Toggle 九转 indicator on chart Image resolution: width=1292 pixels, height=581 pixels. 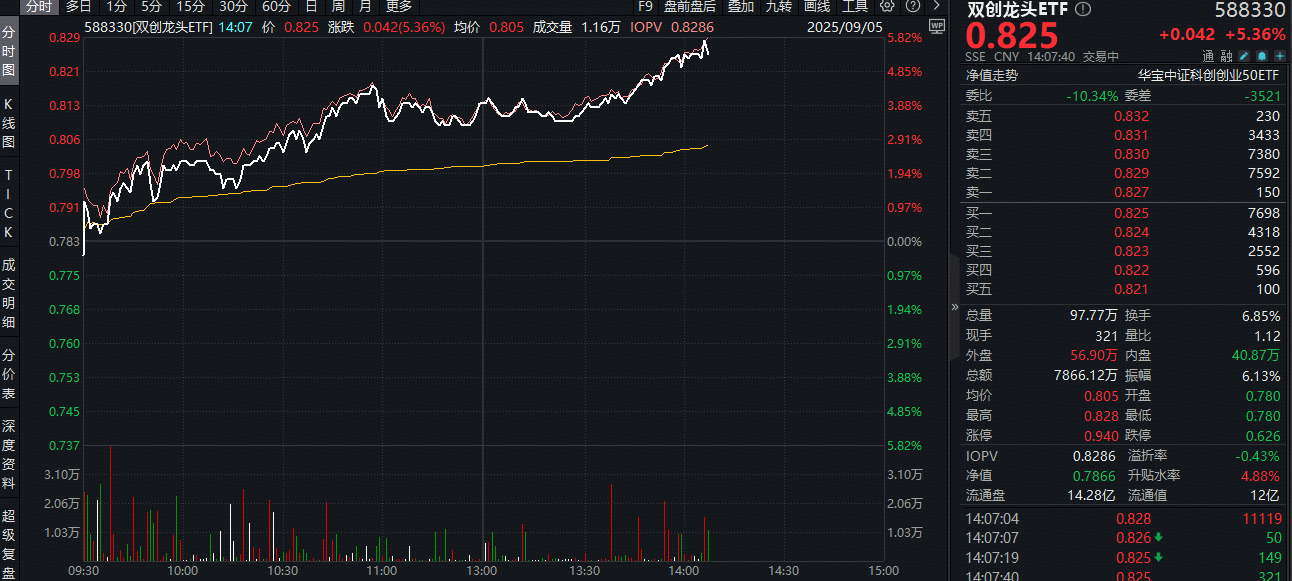(779, 6)
